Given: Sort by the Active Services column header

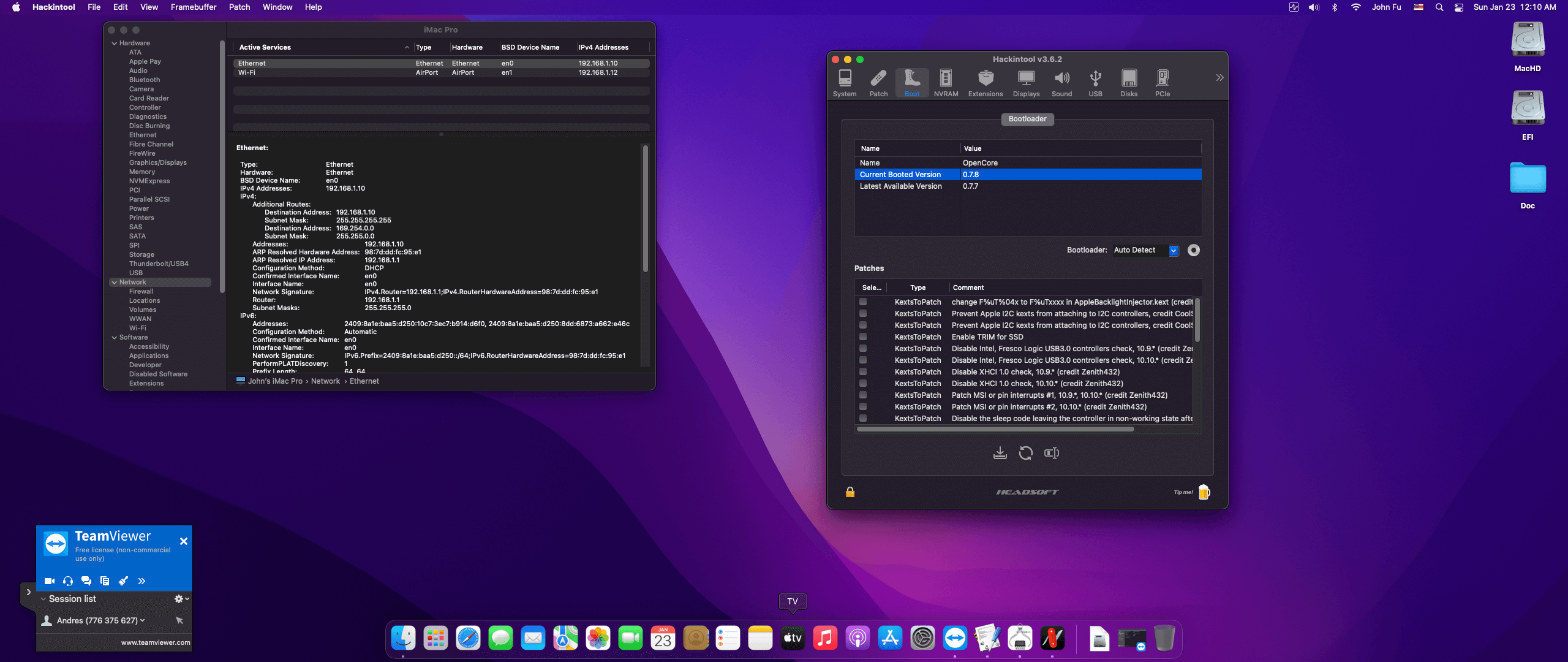Looking at the screenshot, I should (323, 47).
